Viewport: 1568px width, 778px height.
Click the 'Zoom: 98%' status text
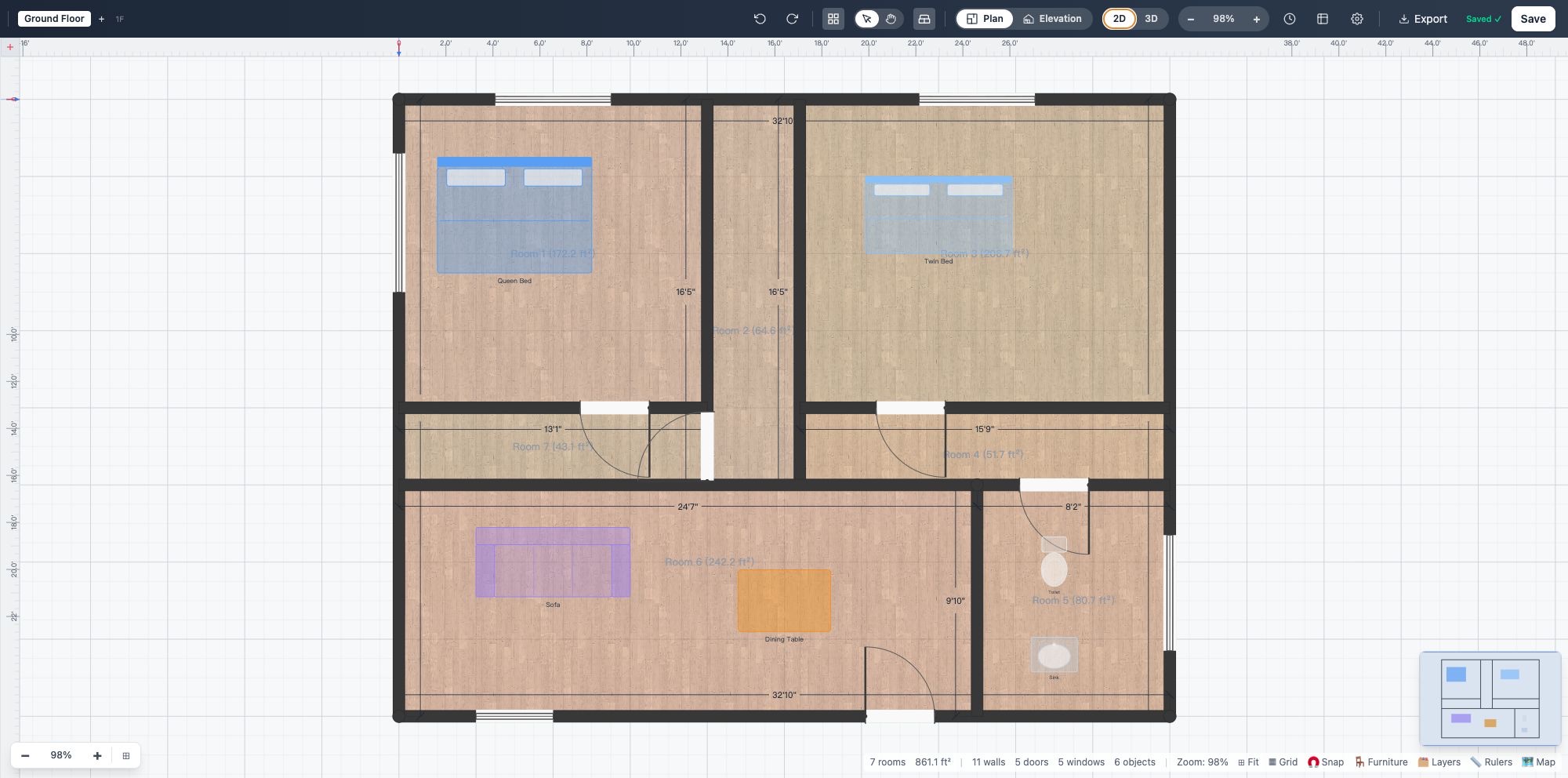[1203, 762]
